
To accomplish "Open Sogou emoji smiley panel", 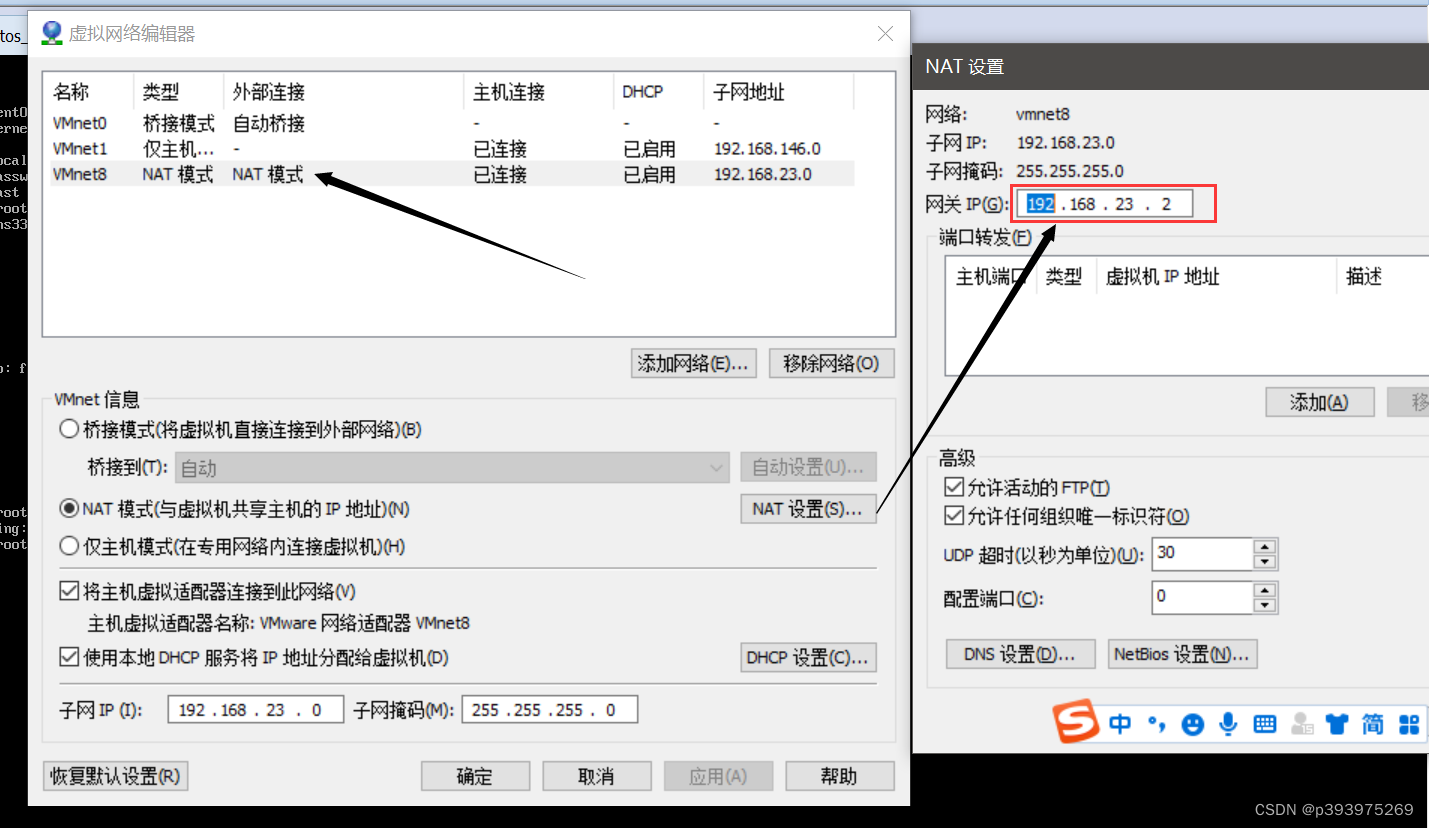I will tap(1192, 724).
